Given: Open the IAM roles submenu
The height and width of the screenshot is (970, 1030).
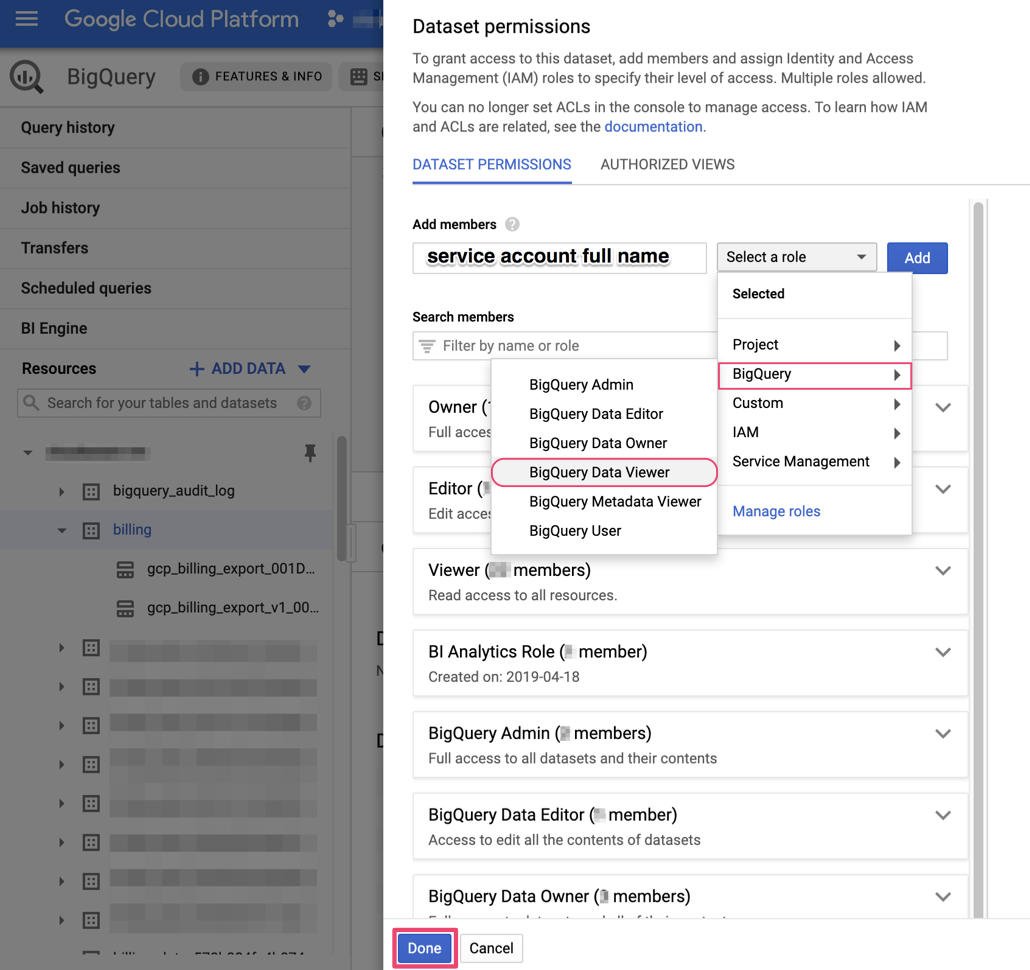Looking at the screenshot, I should click(x=815, y=432).
